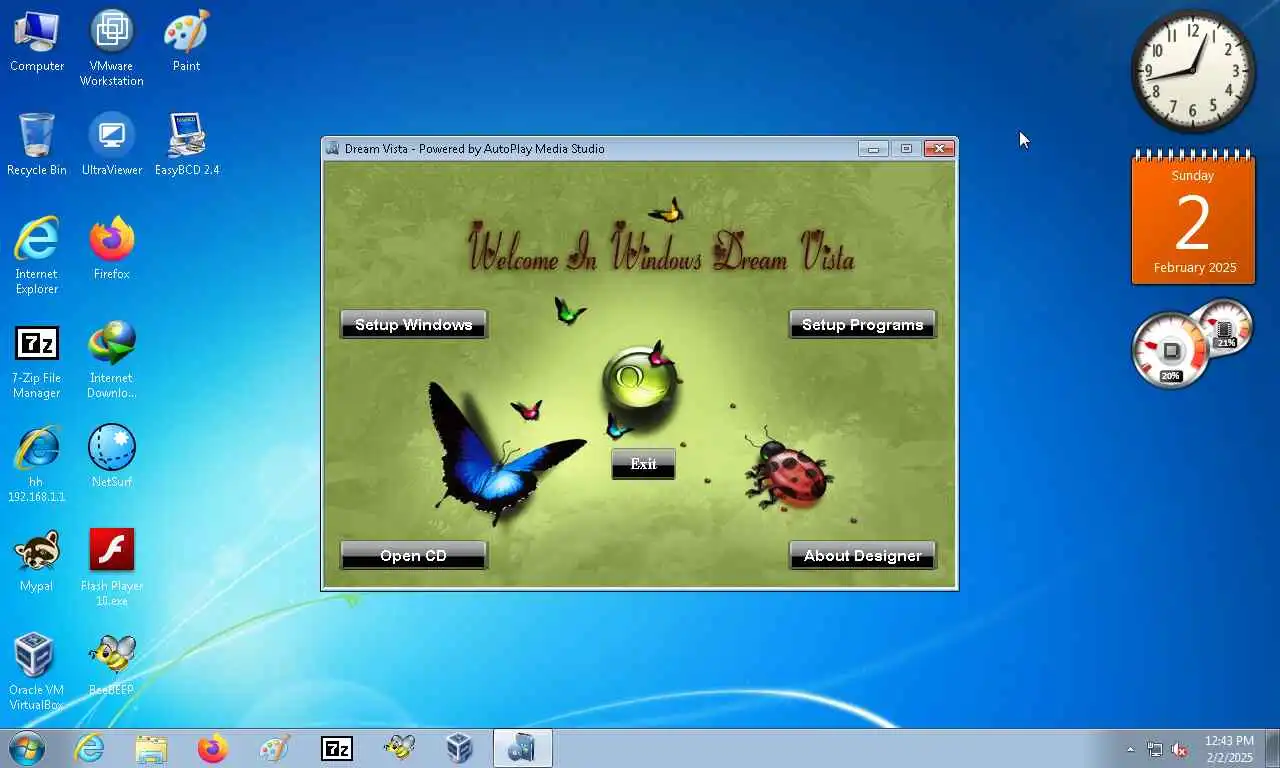Open the hh 192.168.1.1 shortcut
This screenshot has height=768, width=1280.
click(x=37, y=464)
